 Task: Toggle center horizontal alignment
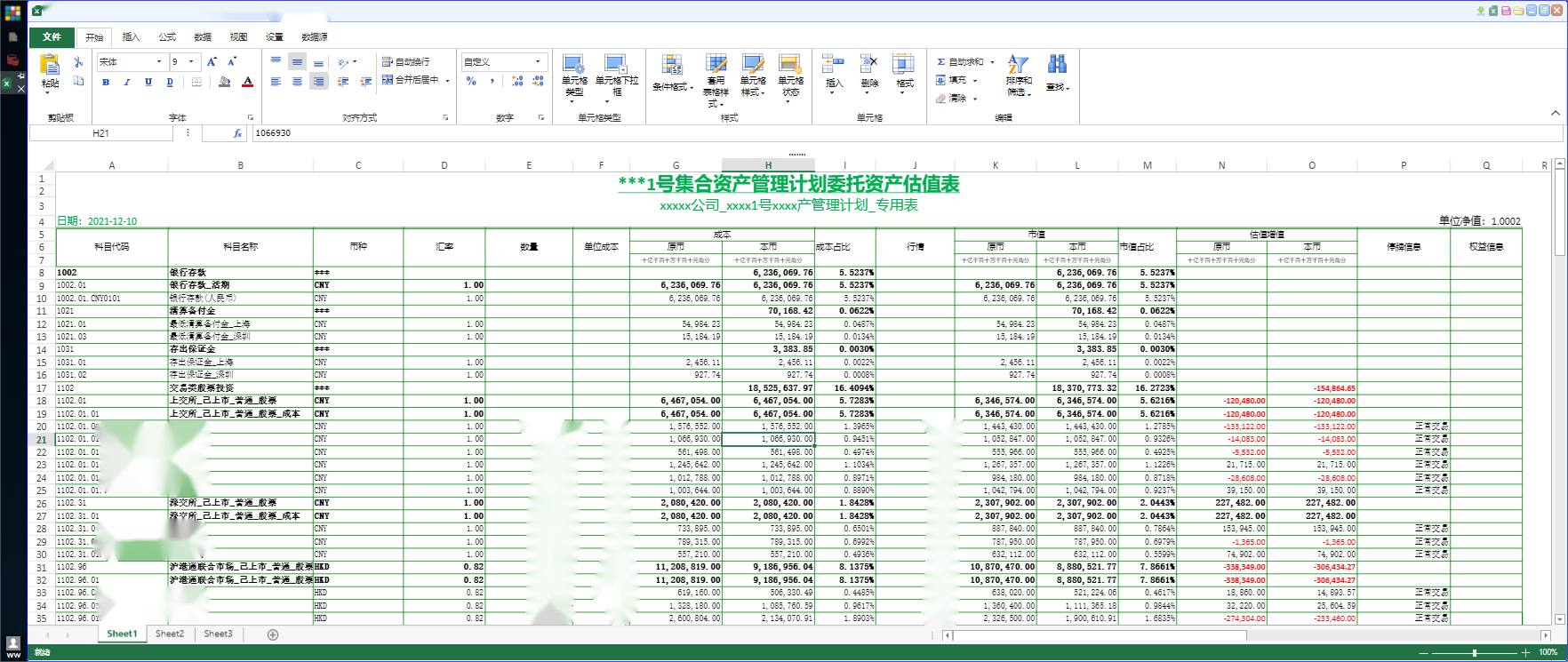[x=298, y=82]
